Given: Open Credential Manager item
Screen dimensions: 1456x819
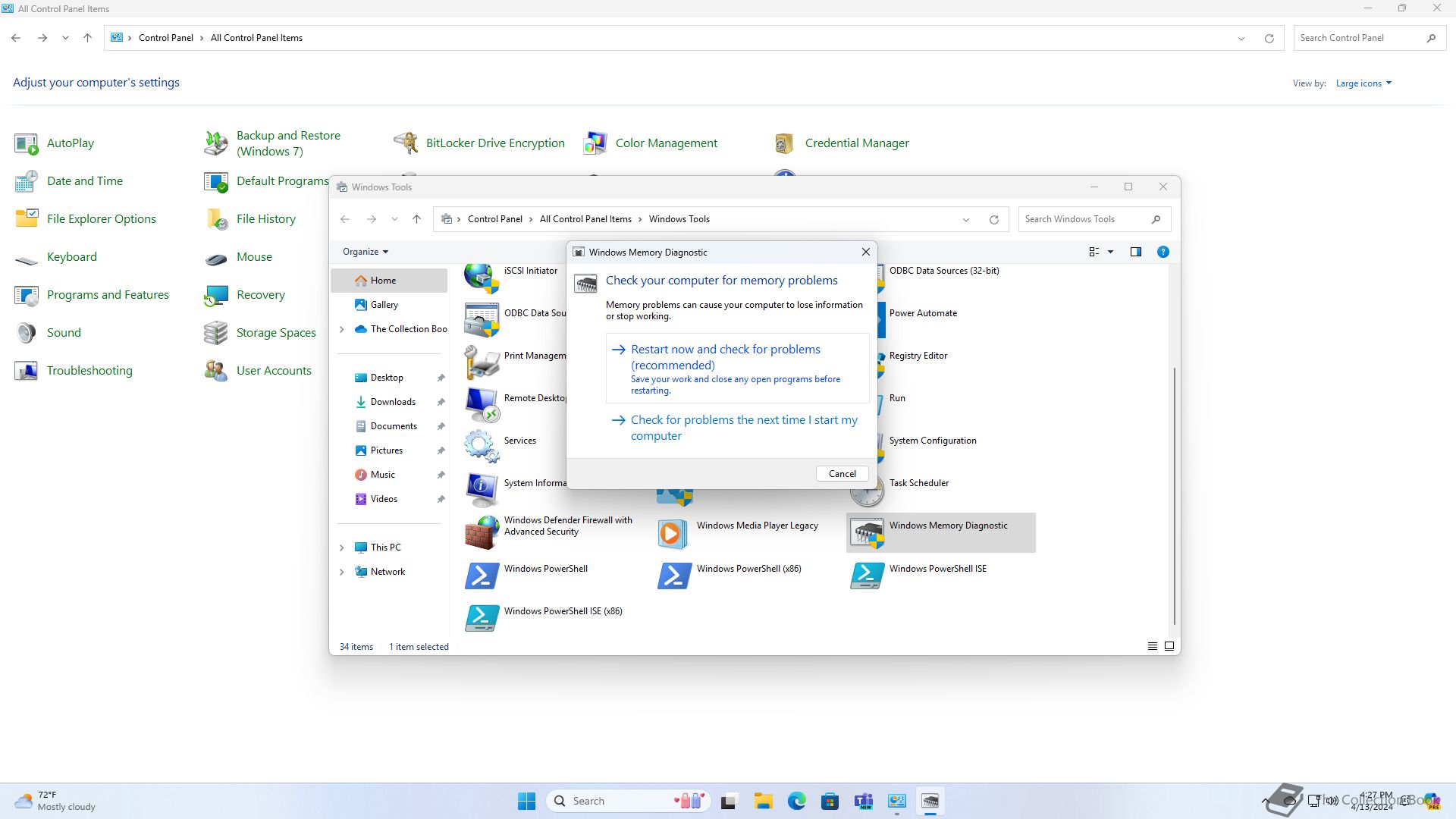Looking at the screenshot, I should 841,143.
